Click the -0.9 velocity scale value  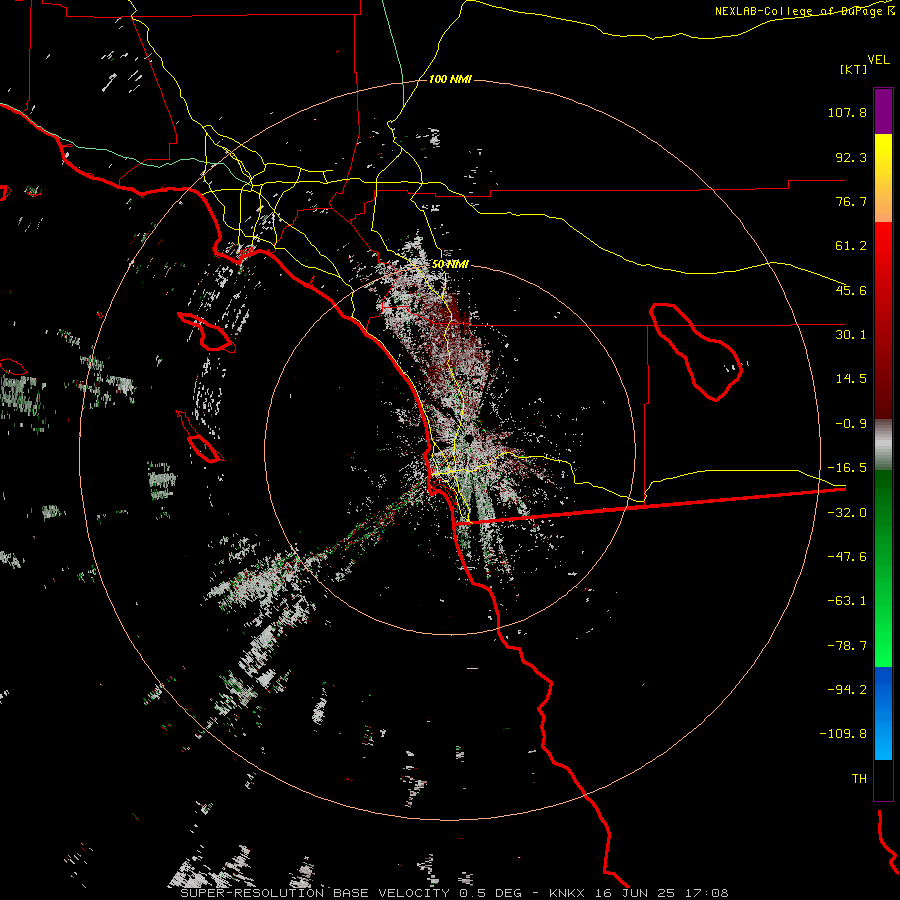(851, 424)
